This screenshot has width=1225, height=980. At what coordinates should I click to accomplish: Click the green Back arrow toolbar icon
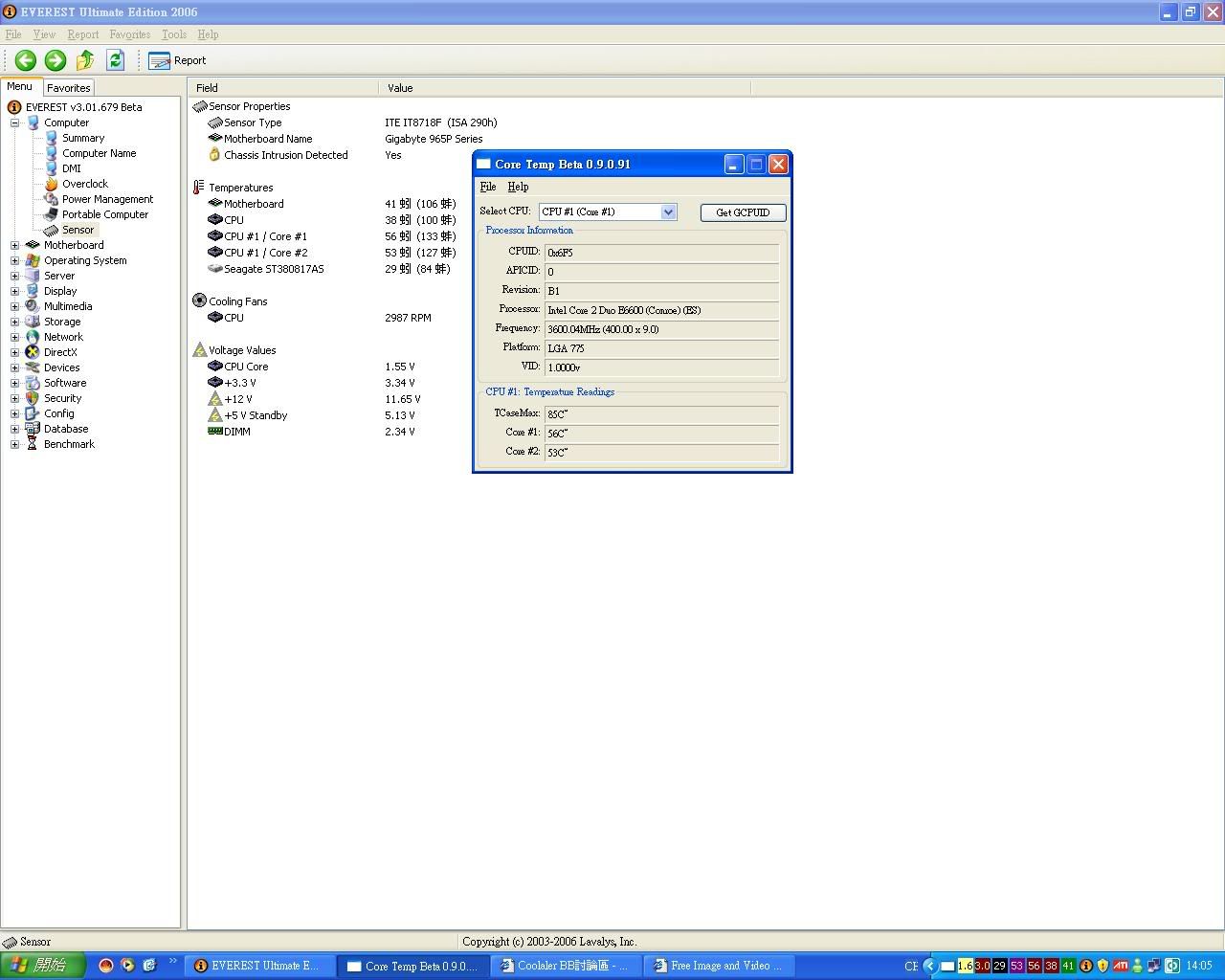click(x=26, y=60)
